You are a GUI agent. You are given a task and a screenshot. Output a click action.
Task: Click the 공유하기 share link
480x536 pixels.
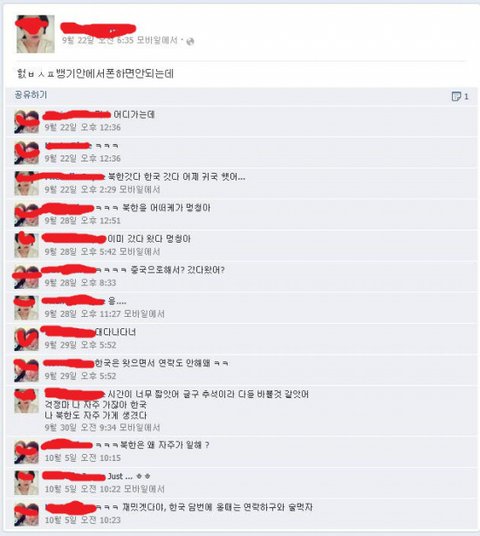click(x=31, y=95)
